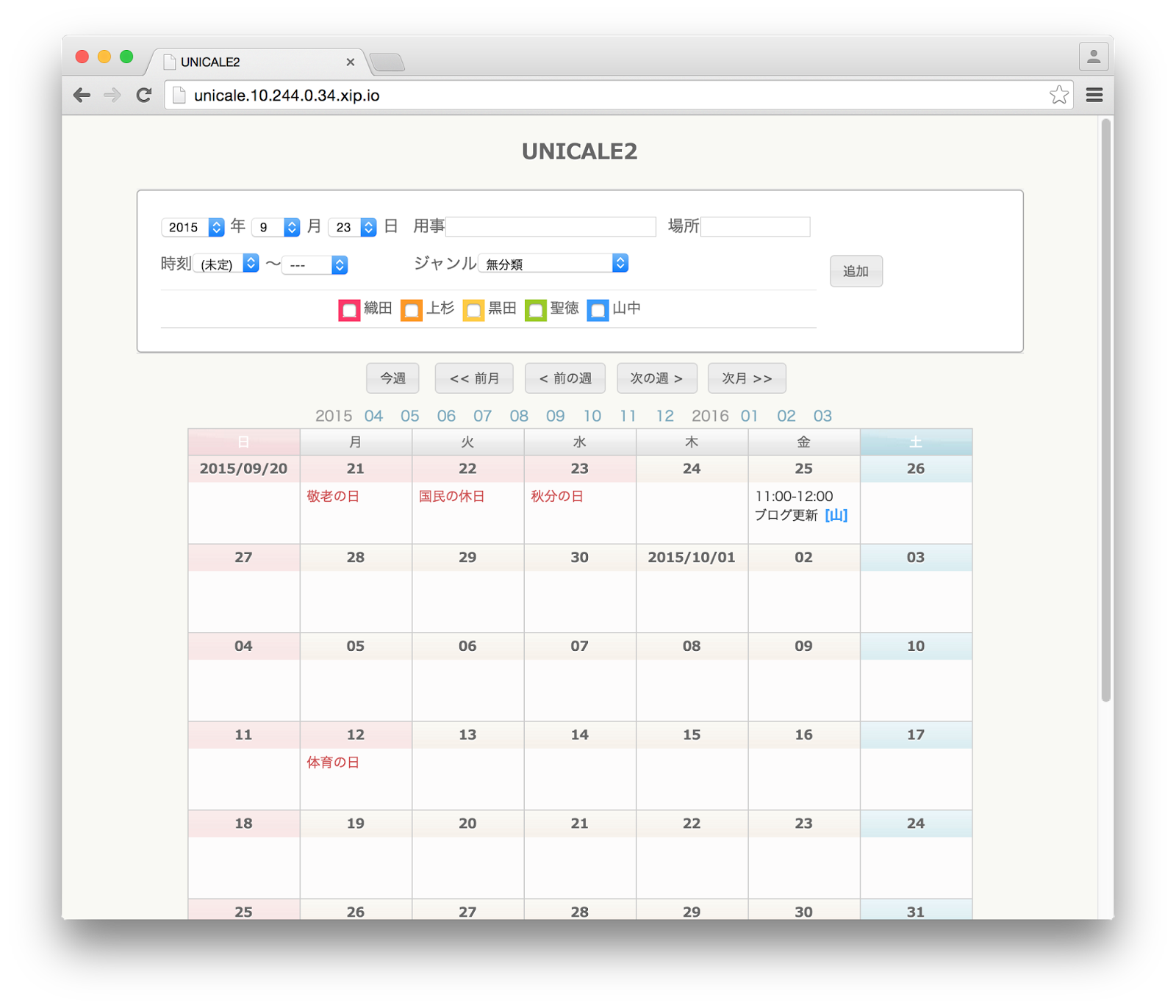Open the day dropdown showing 23

coord(352,227)
